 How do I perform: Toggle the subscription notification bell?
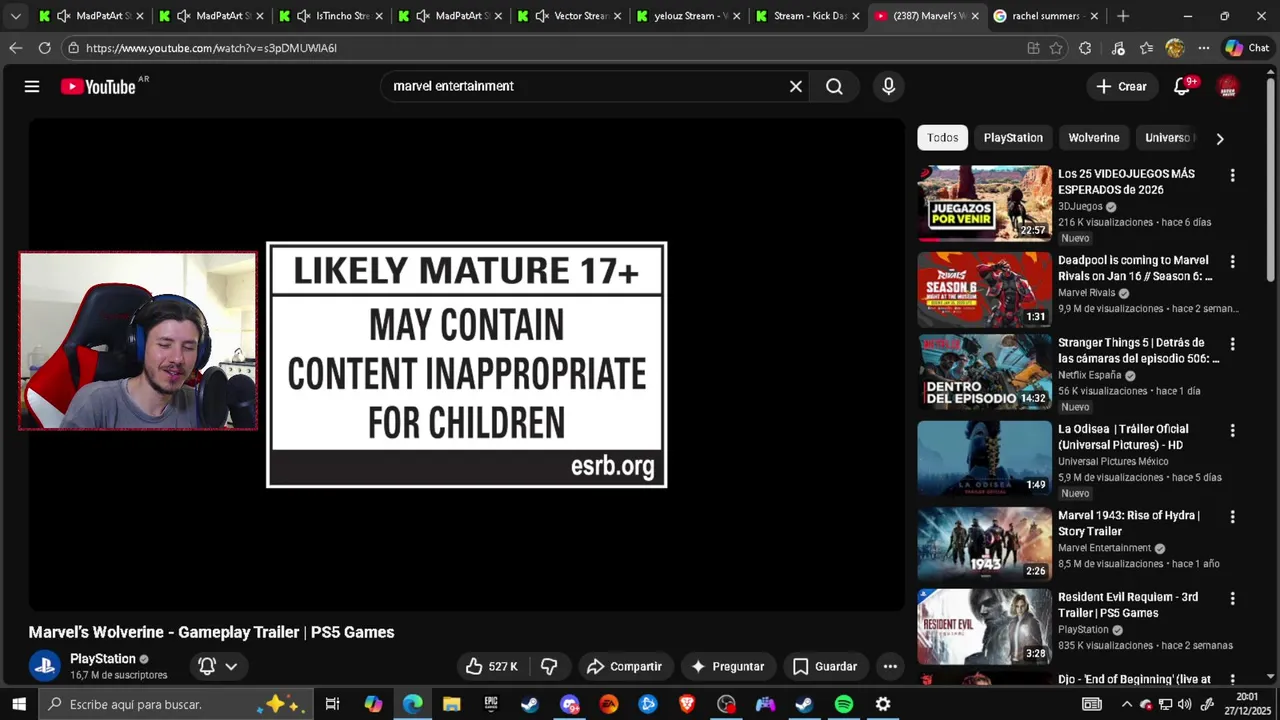207,666
